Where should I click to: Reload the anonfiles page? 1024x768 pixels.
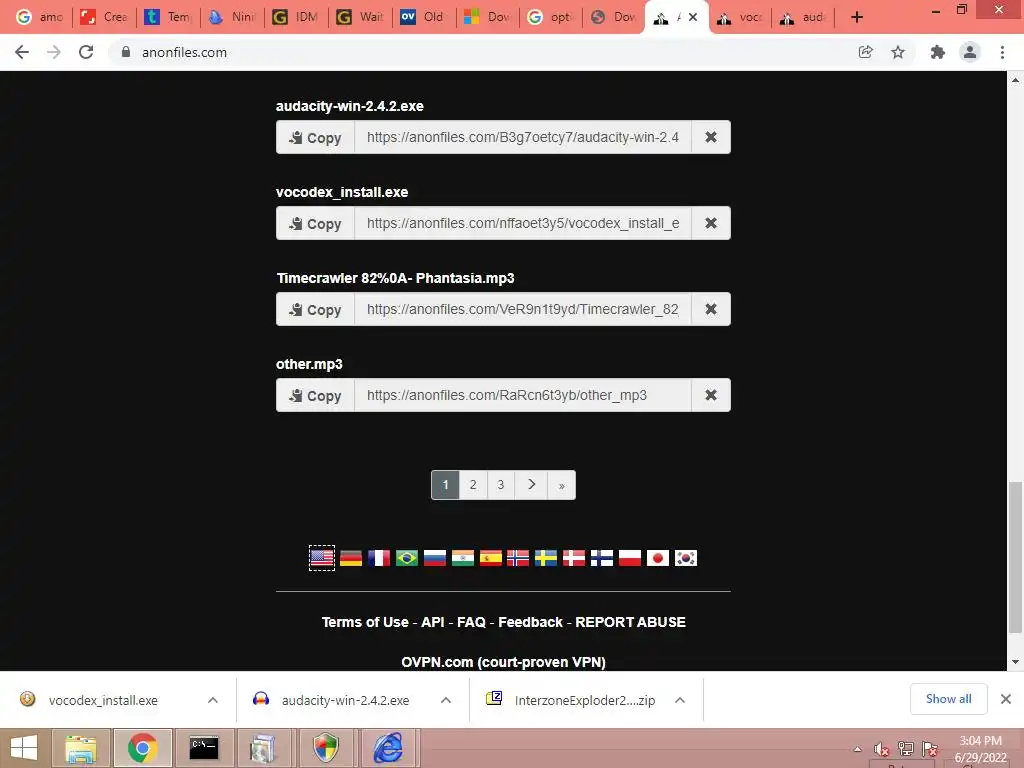click(86, 52)
